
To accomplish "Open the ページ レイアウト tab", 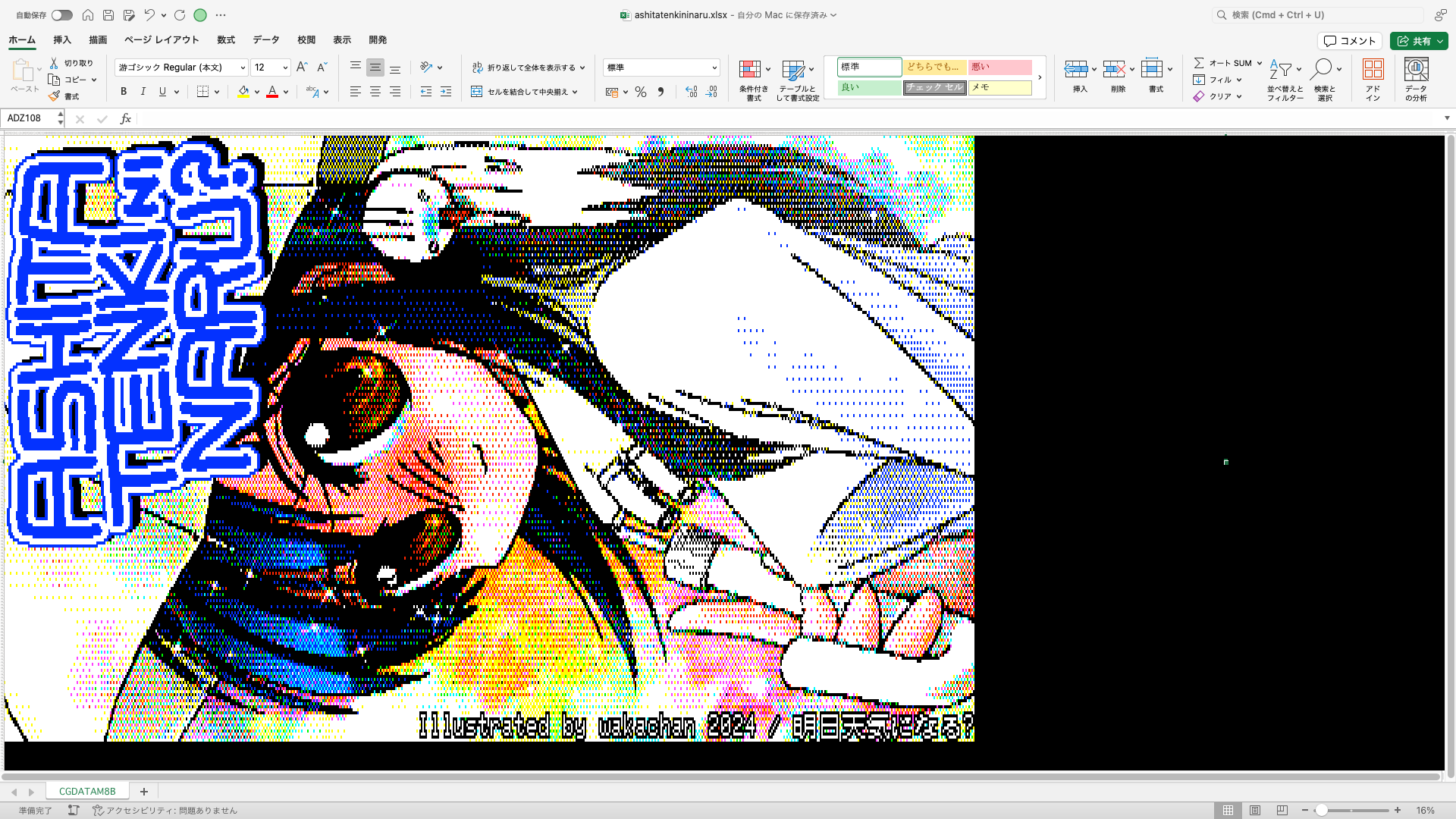I will (x=162, y=40).
